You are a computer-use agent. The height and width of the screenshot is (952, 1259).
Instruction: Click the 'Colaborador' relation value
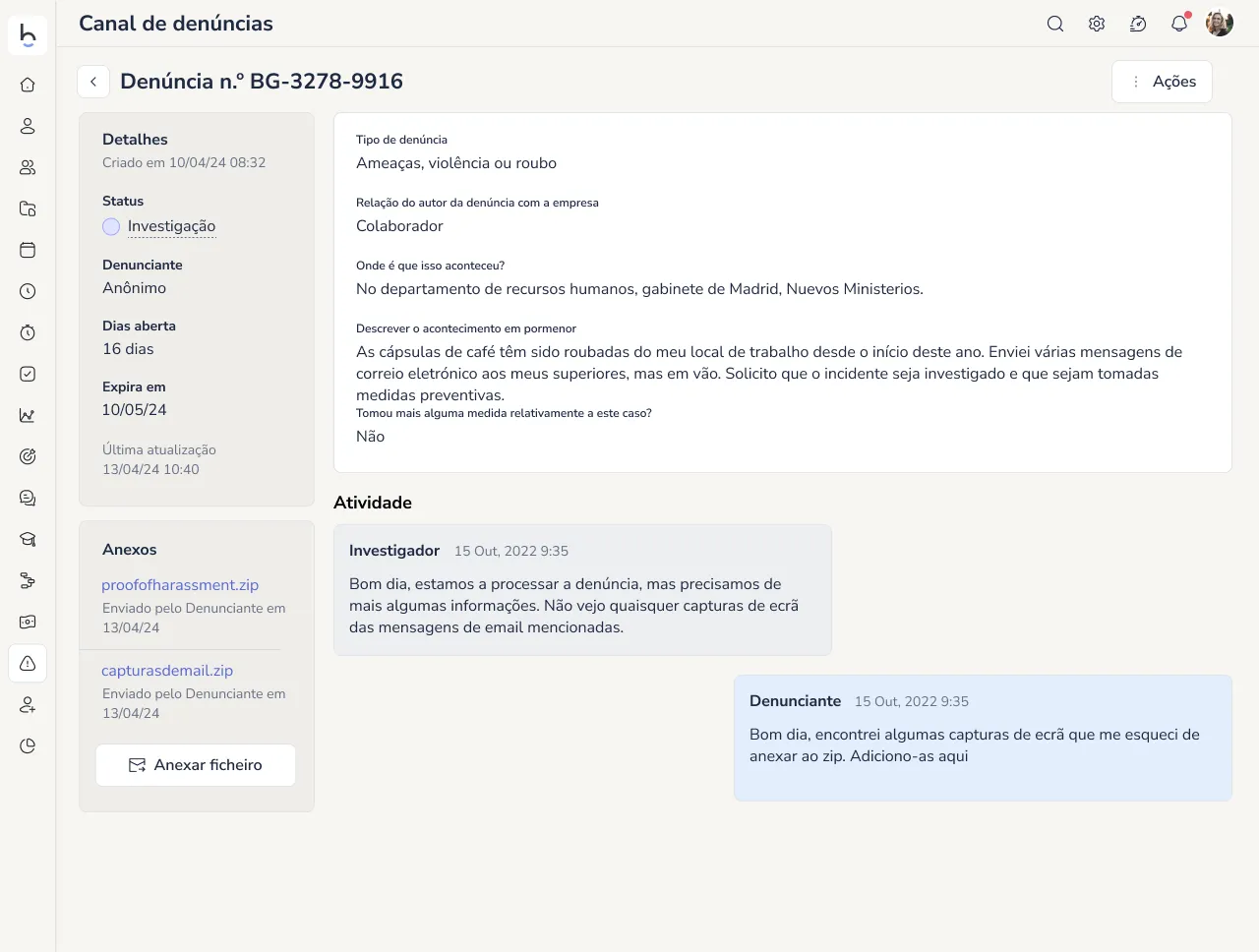pyautogui.click(x=399, y=226)
